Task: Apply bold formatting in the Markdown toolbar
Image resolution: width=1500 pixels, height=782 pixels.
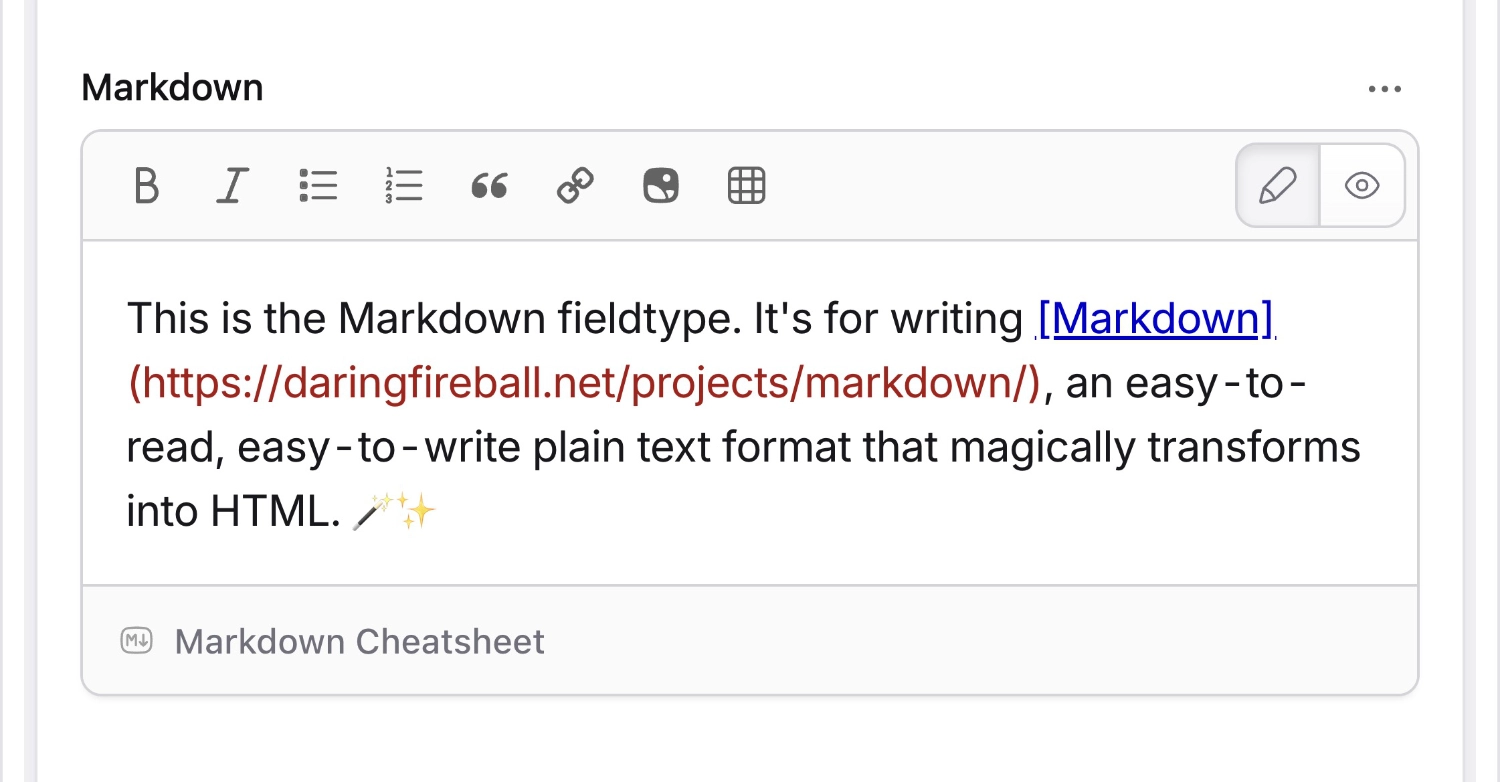Action: tap(146, 185)
